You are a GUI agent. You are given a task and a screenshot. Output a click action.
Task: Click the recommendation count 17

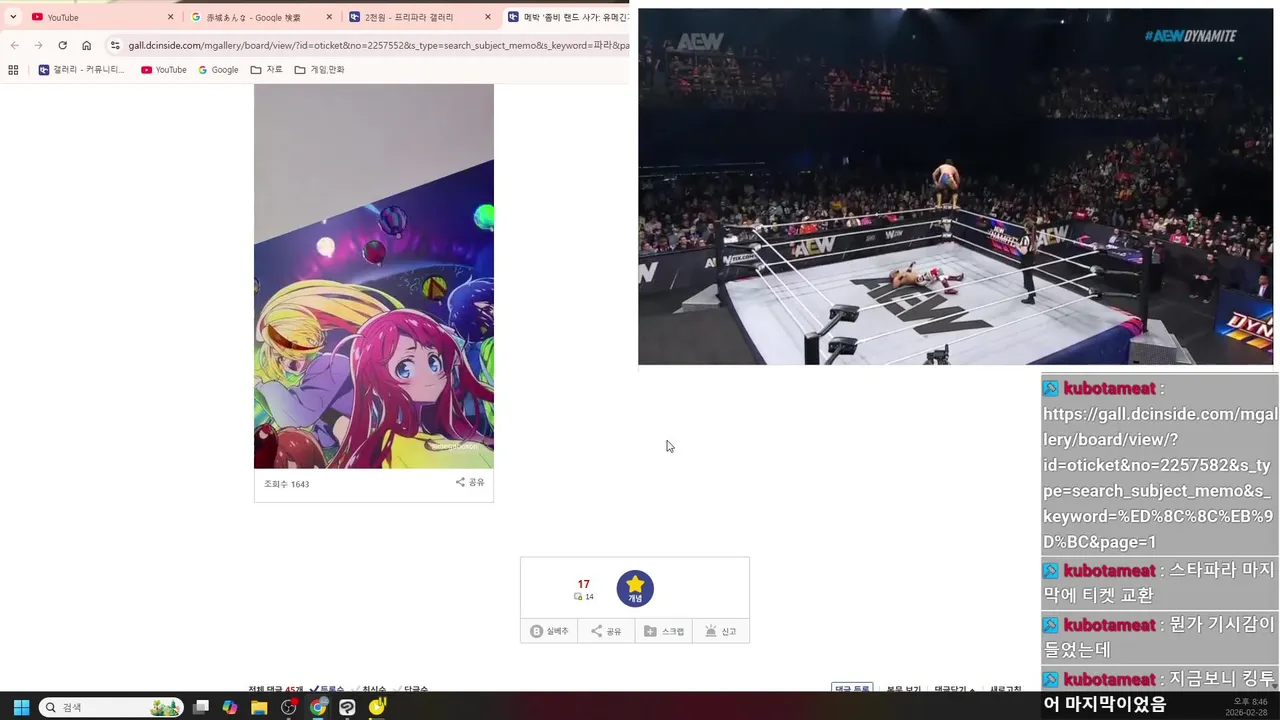tap(583, 584)
